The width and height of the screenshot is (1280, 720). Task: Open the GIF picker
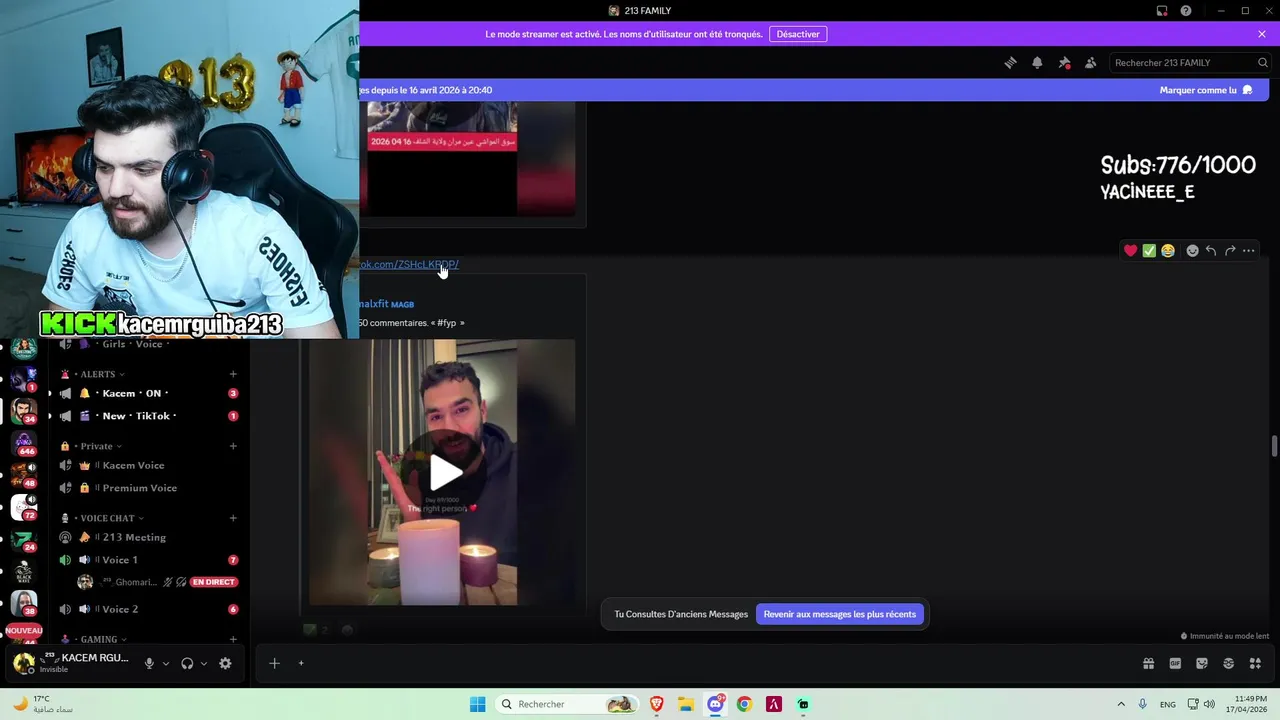(1175, 663)
